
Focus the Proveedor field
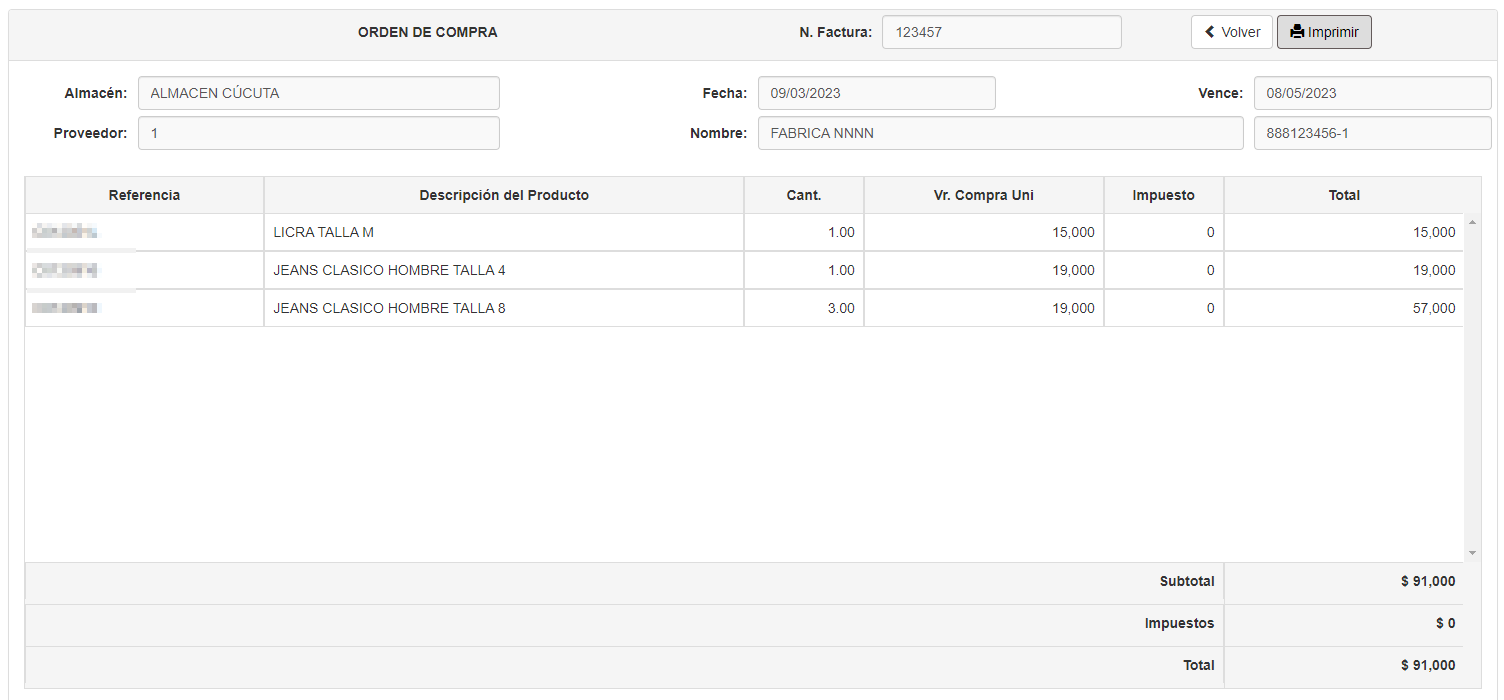318,133
